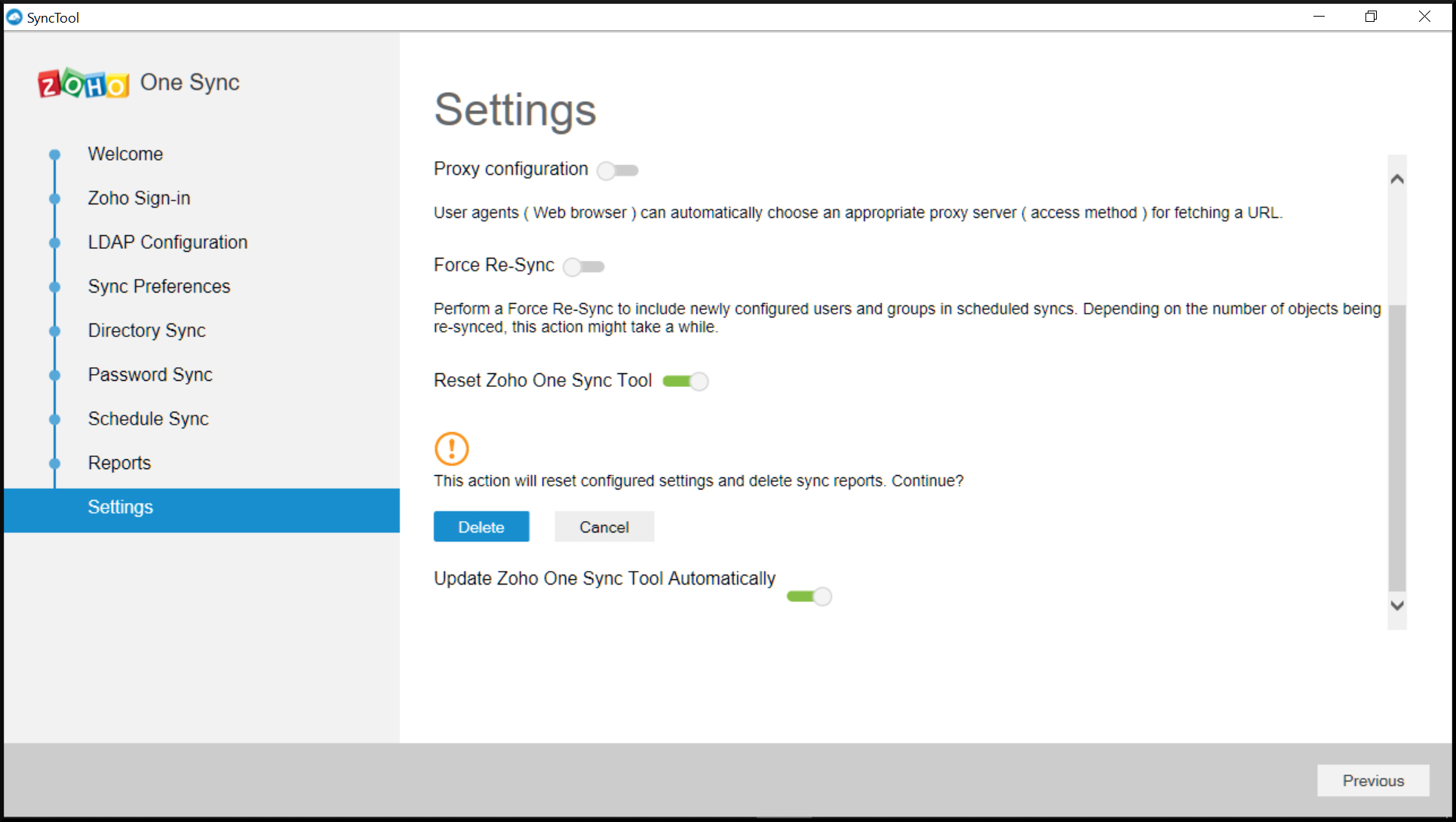This screenshot has width=1456, height=822.
Task: Disable the Reset Zoho One Sync Tool toggle
Action: pyautogui.click(x=686, y=380)
